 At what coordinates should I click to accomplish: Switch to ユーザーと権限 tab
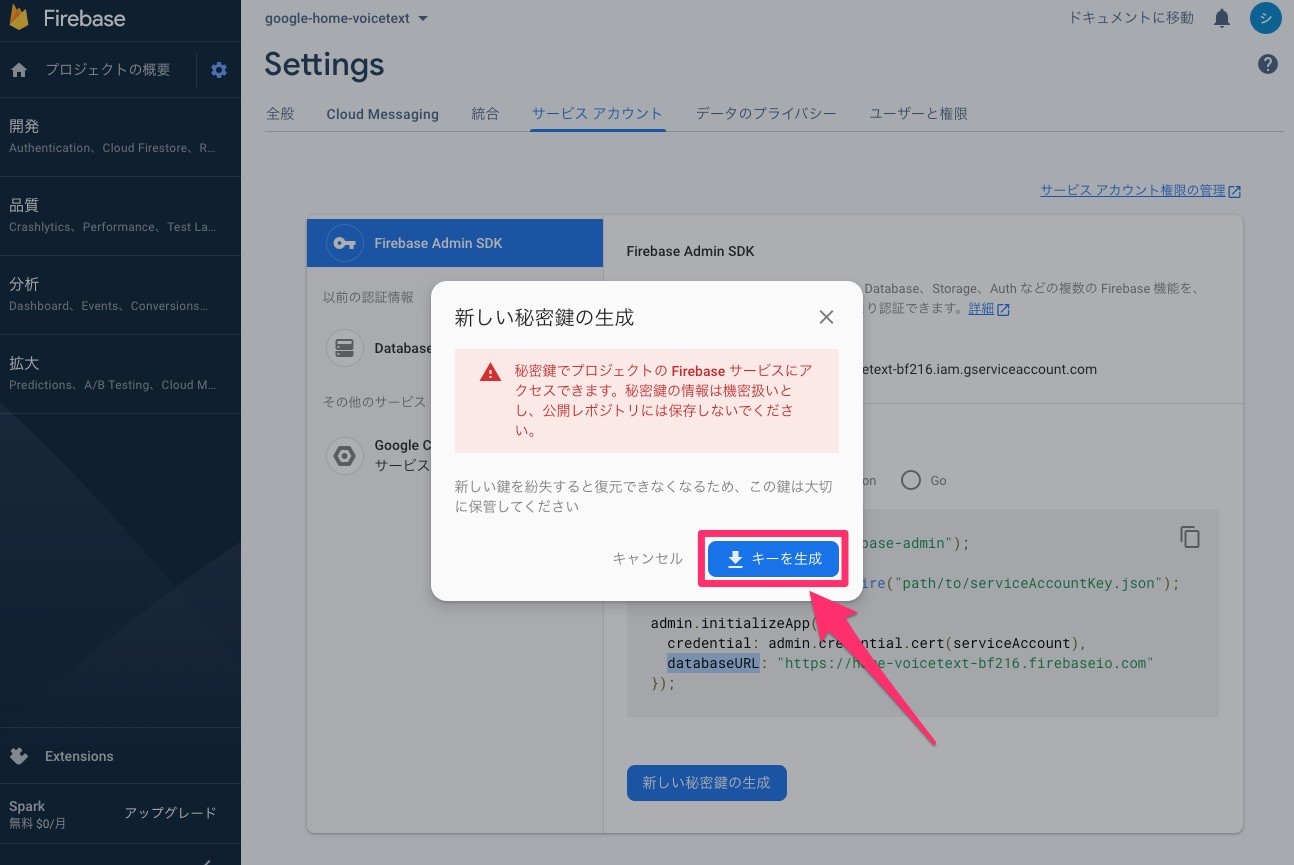coord(918,114)
